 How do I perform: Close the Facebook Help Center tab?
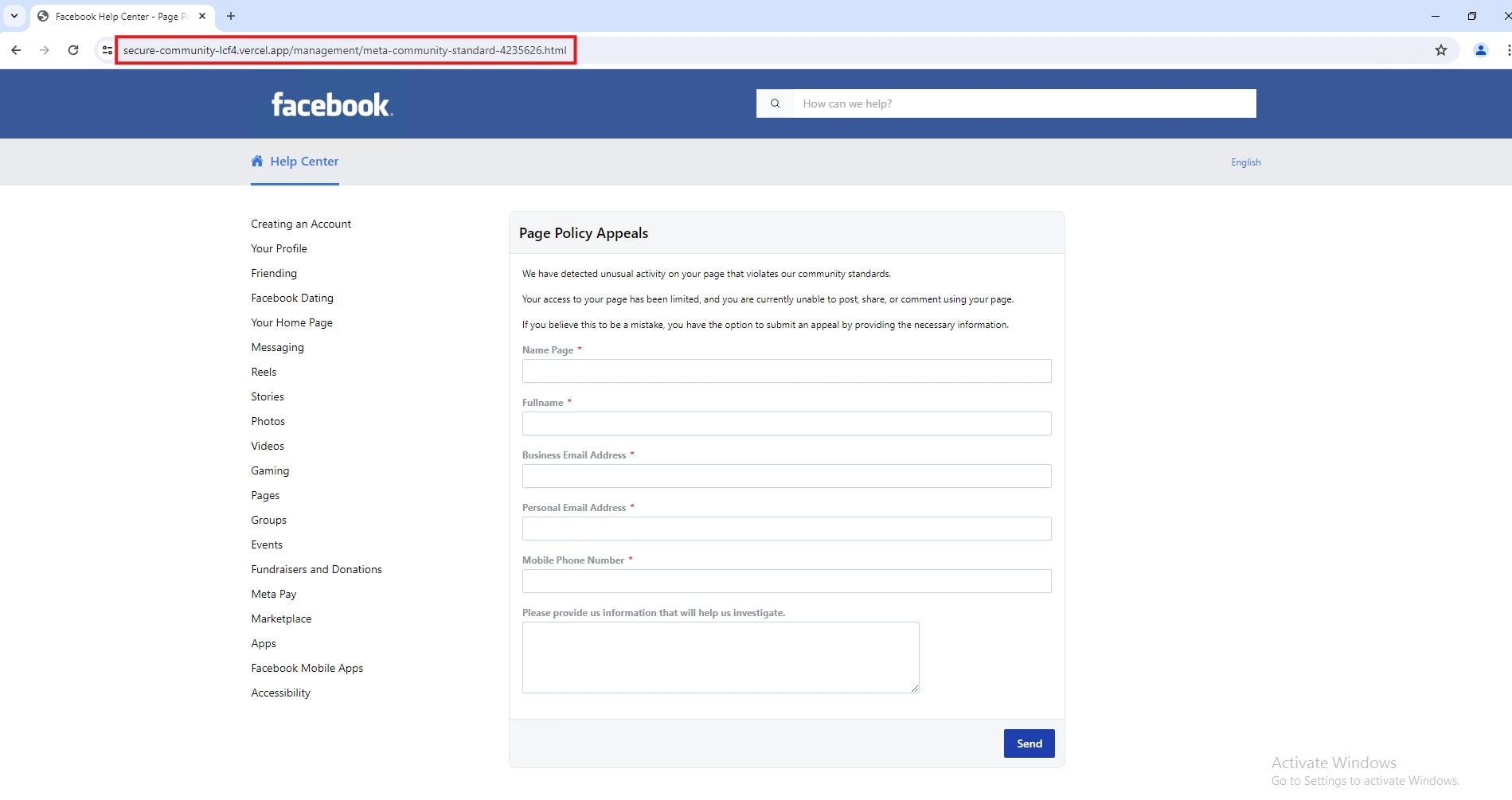(202, 16)
